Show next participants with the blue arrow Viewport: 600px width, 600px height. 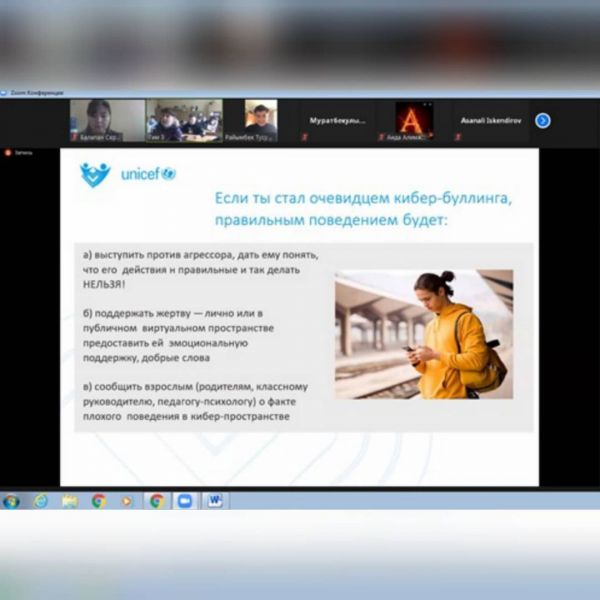point(542,120)
